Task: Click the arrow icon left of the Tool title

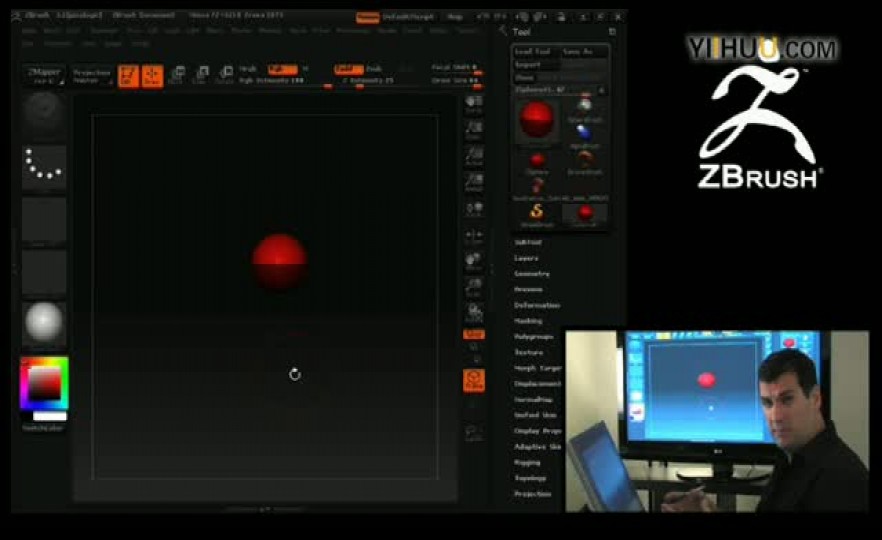Action: pyautogui.click(x=502, y=32)
